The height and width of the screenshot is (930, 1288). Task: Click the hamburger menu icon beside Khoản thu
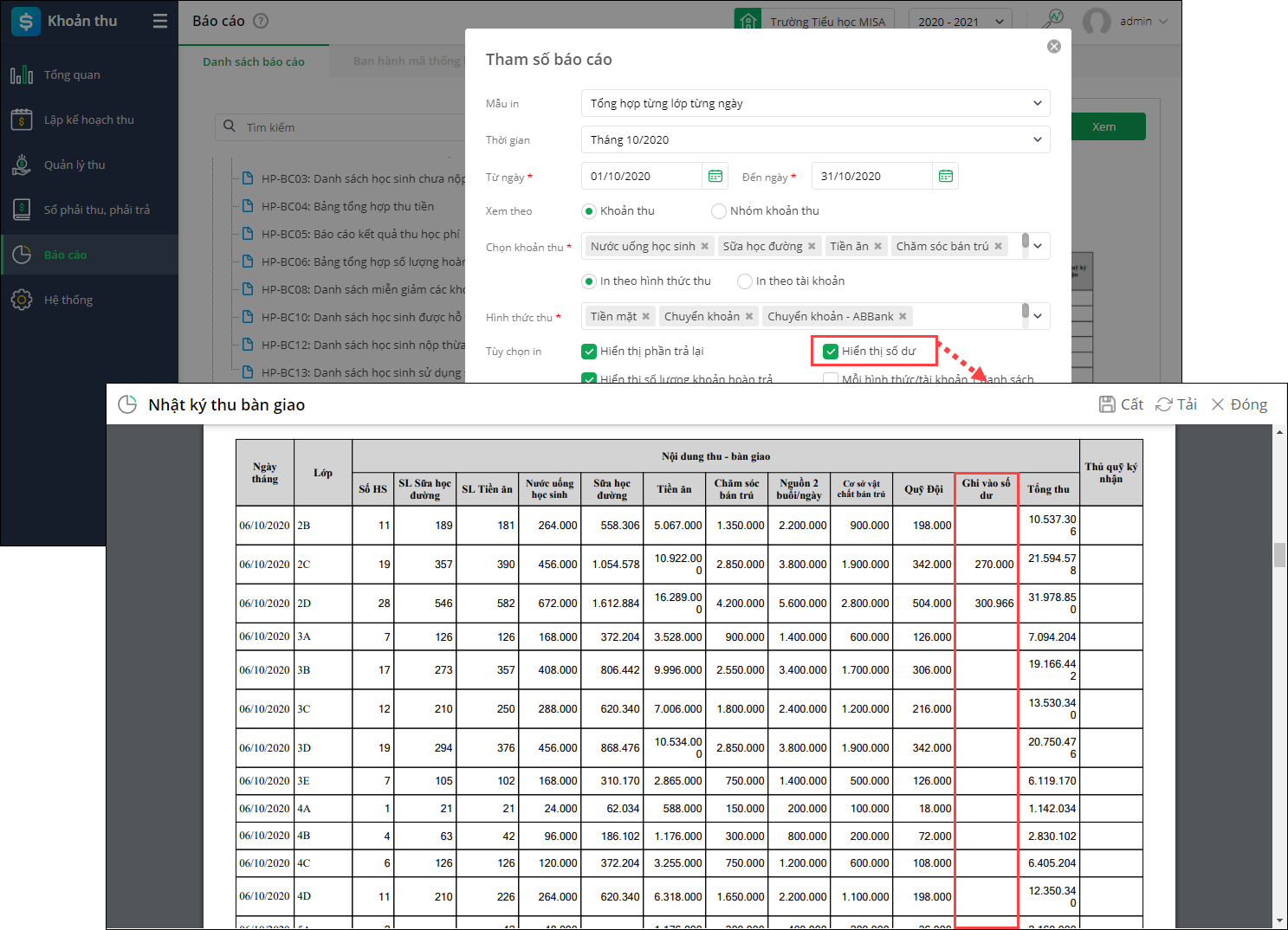(160, 21)
